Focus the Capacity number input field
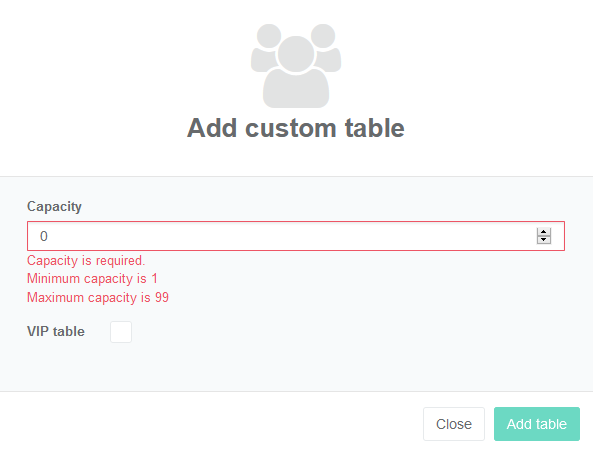 [296, 236]
